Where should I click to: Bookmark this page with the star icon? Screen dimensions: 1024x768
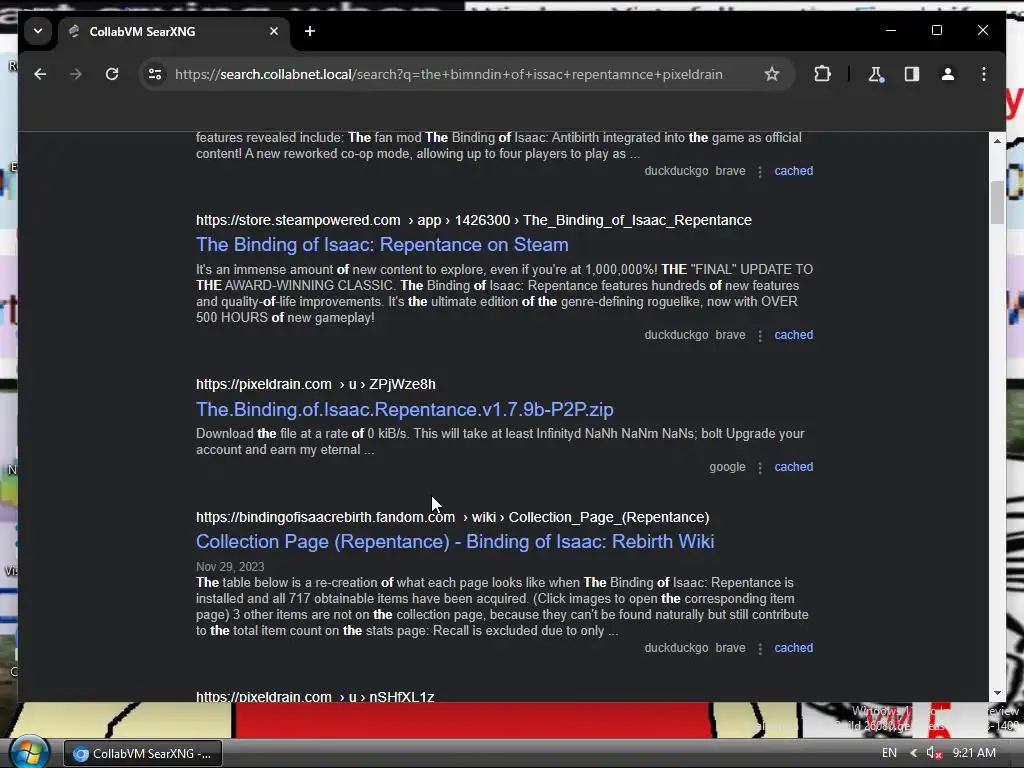click(x=772, y=74)
